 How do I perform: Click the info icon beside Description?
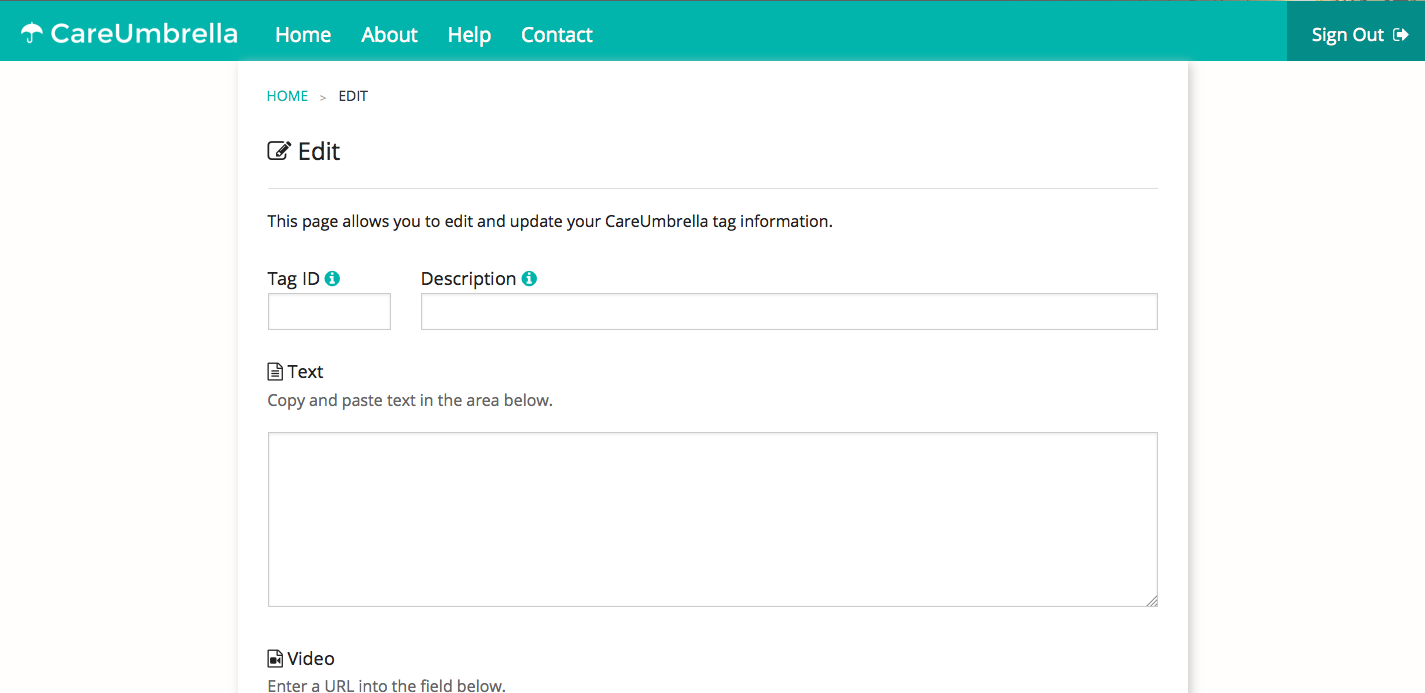pos(529,279)
